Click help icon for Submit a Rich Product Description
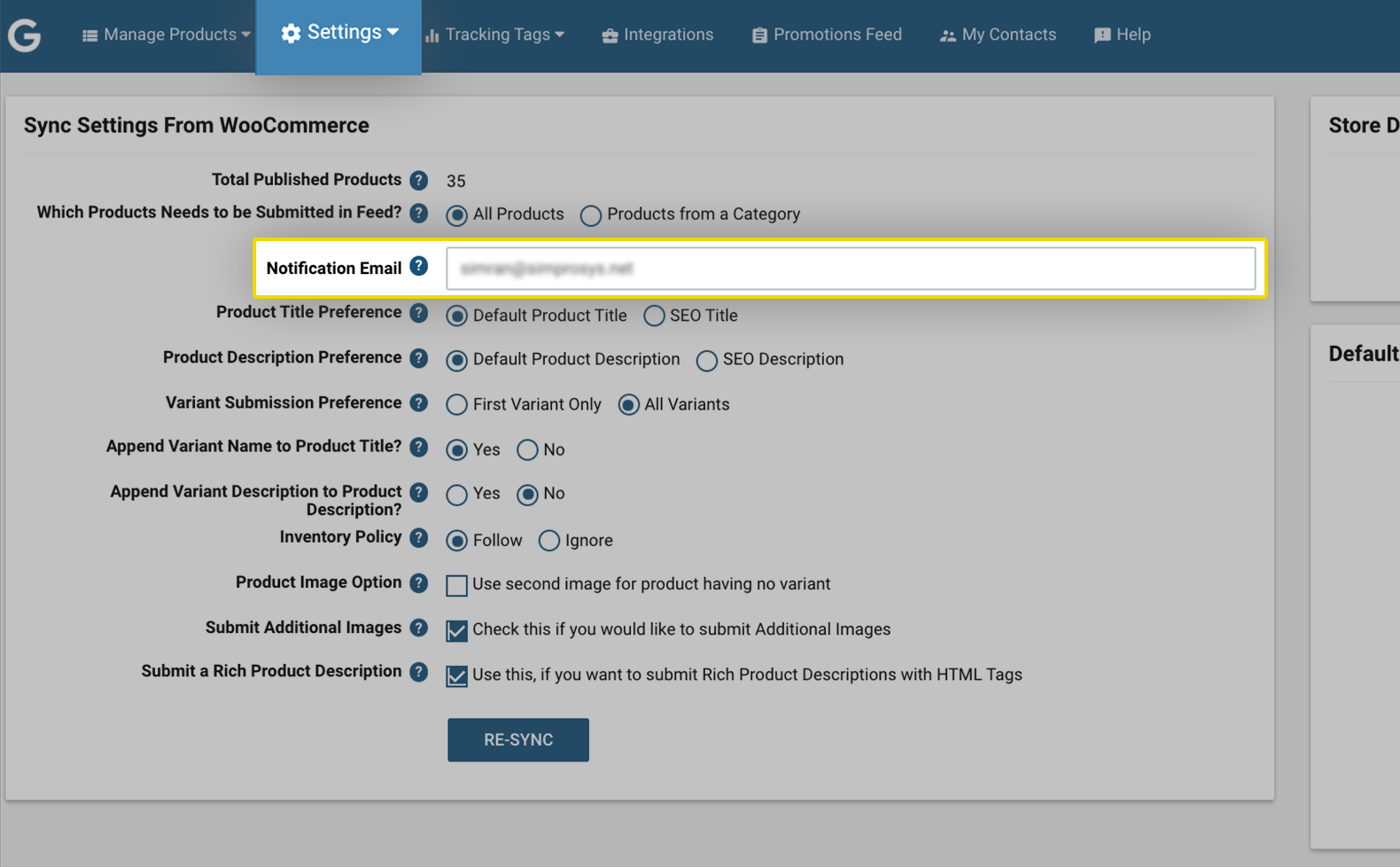The width and height of the screenshot is (1400, 867). pos(419,672)
